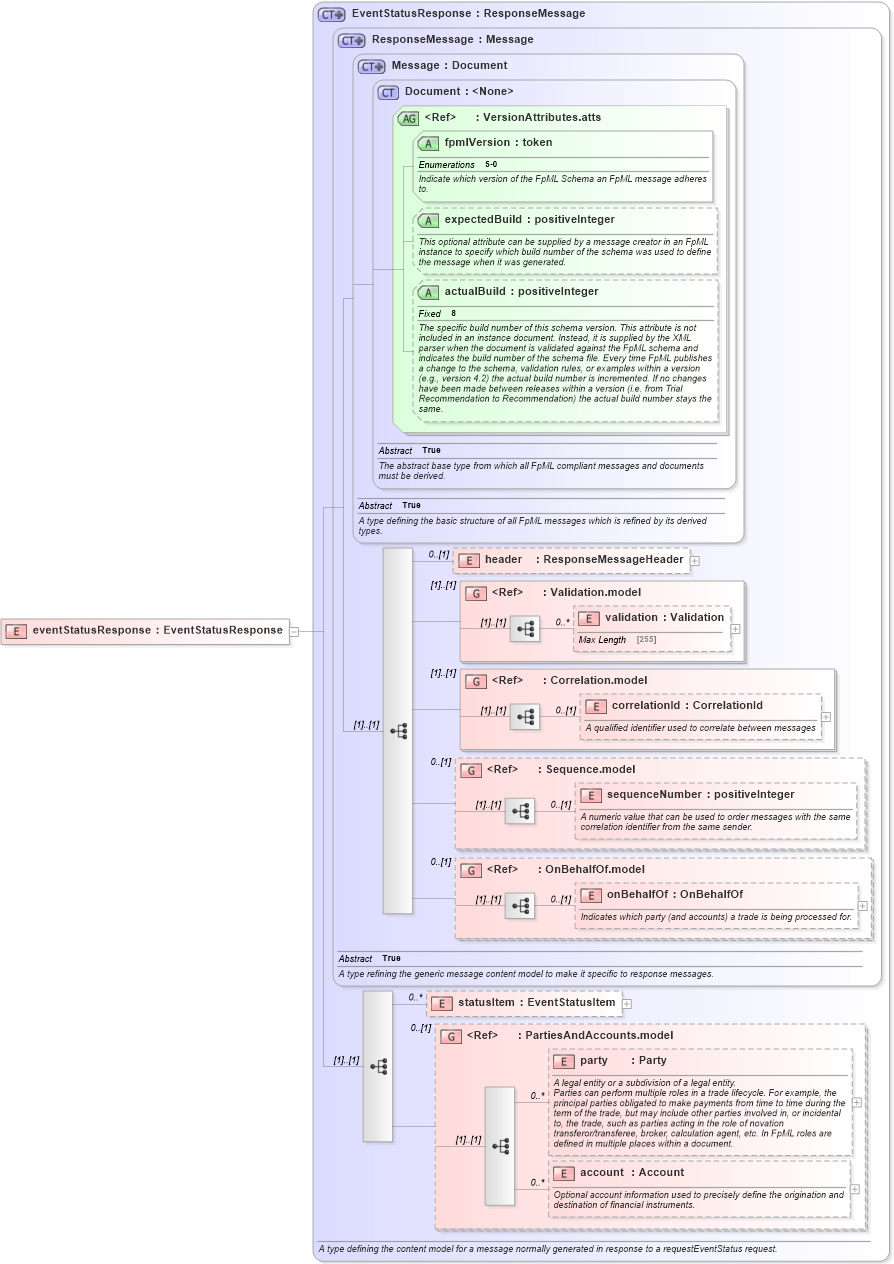Select the eventStatusResponse : EventStatusResponse label

point(158,631)
